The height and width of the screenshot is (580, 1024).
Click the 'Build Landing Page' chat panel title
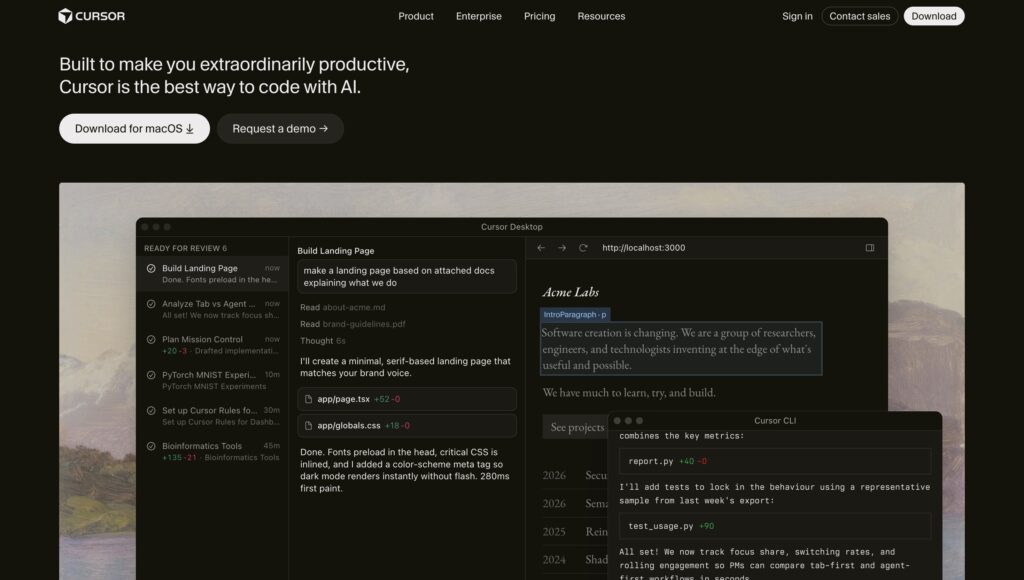pos(336,251)
